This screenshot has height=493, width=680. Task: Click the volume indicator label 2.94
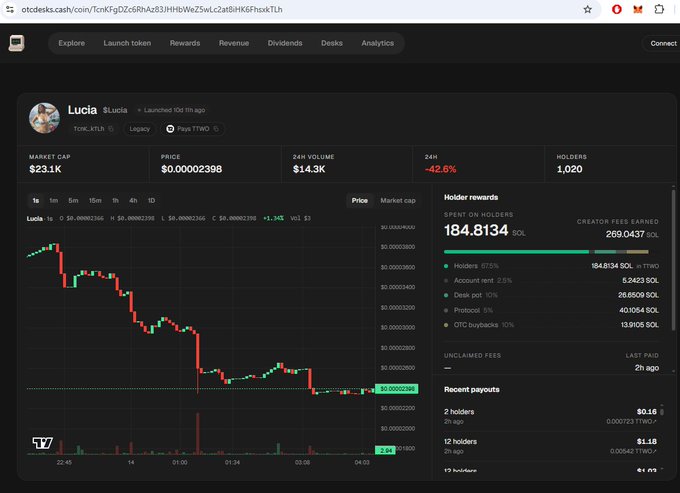click(x=386, y=451)
